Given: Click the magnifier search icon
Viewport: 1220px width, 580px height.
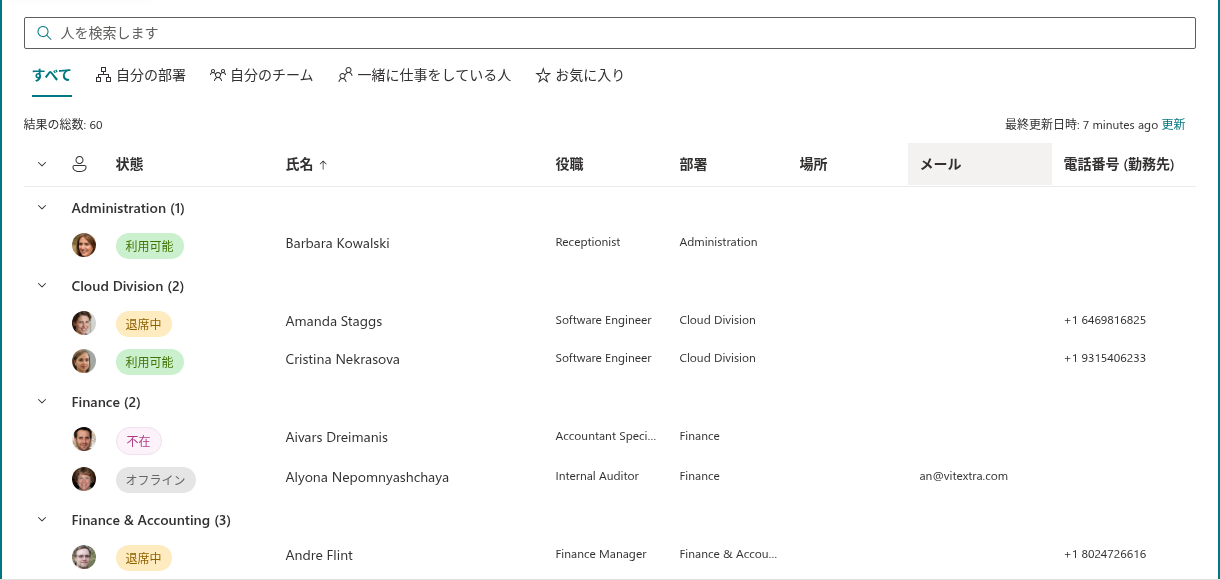Looking at the screenshot, I should [43, 33].
